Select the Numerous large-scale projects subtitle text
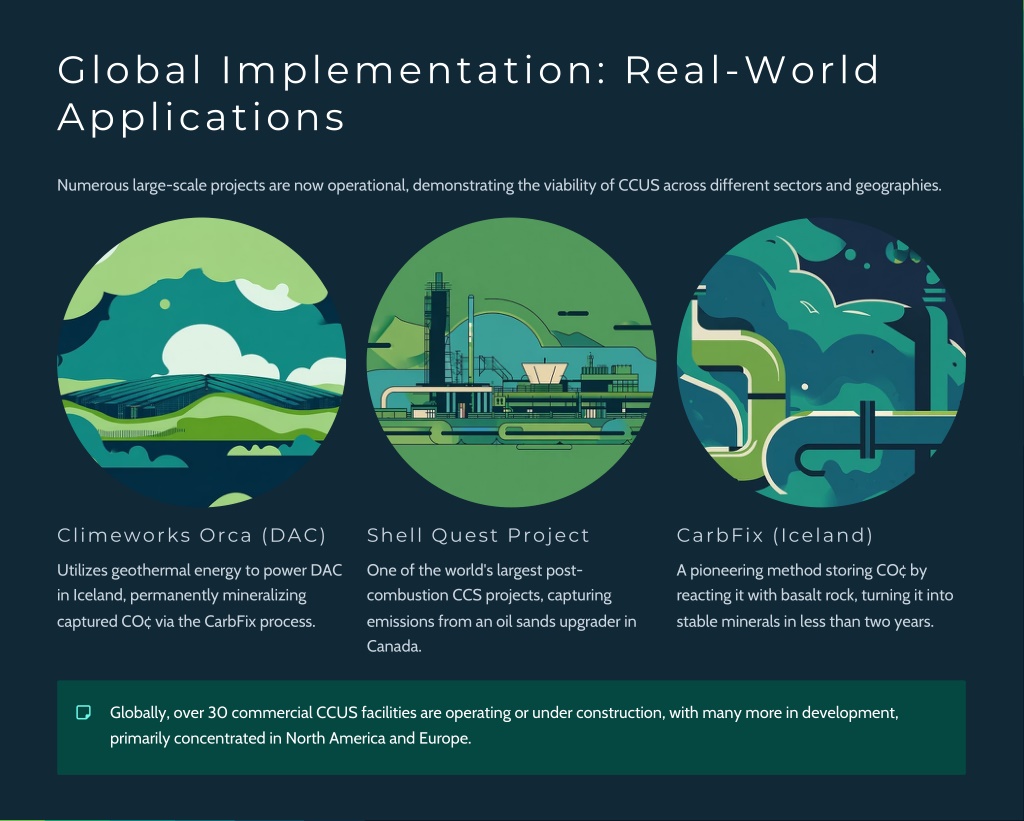 pos(499,185)
